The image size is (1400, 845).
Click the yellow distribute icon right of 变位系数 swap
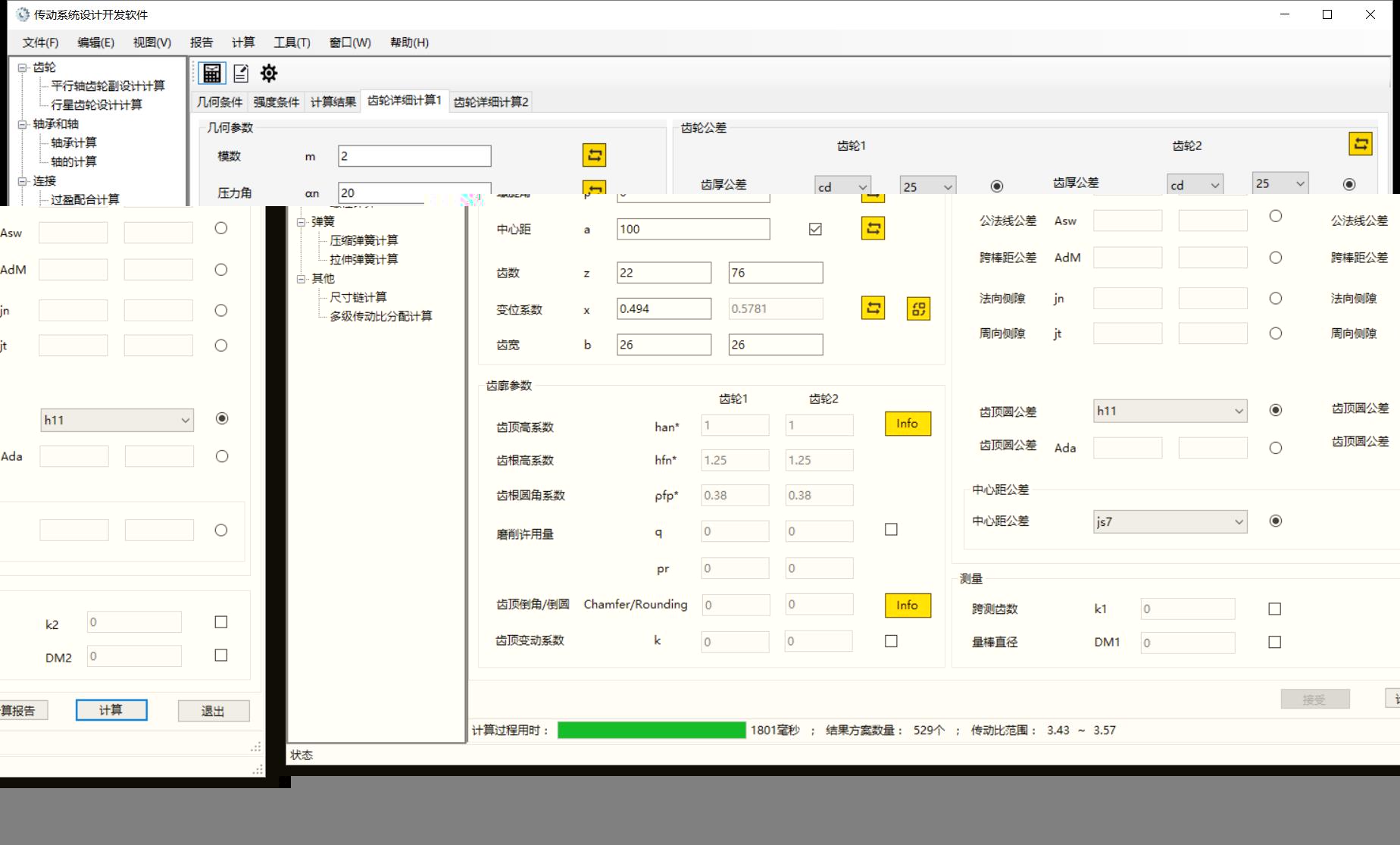point(918,308)
